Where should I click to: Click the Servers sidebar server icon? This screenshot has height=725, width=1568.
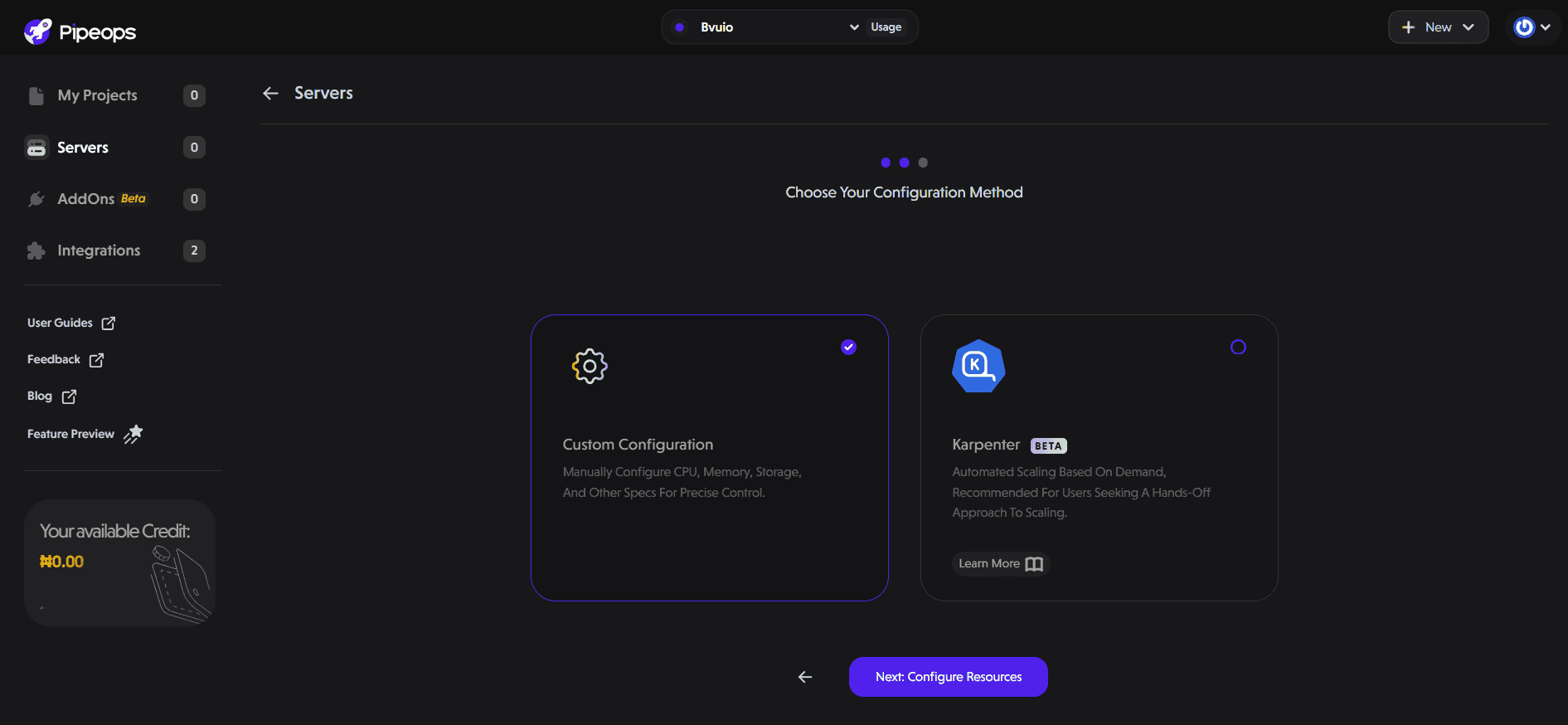click(36, 148)
